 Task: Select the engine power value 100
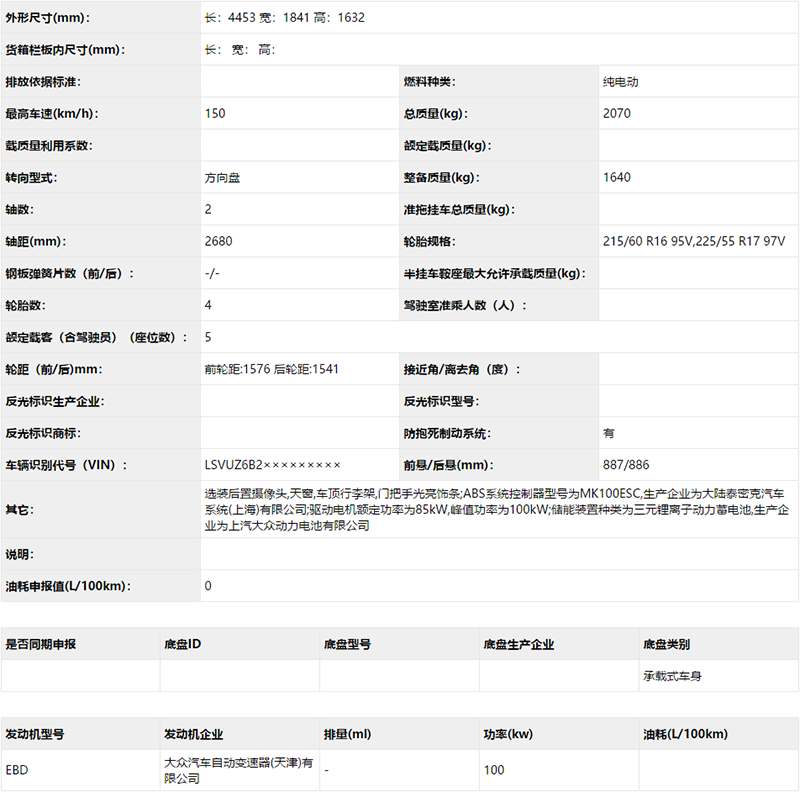point(494,770)
